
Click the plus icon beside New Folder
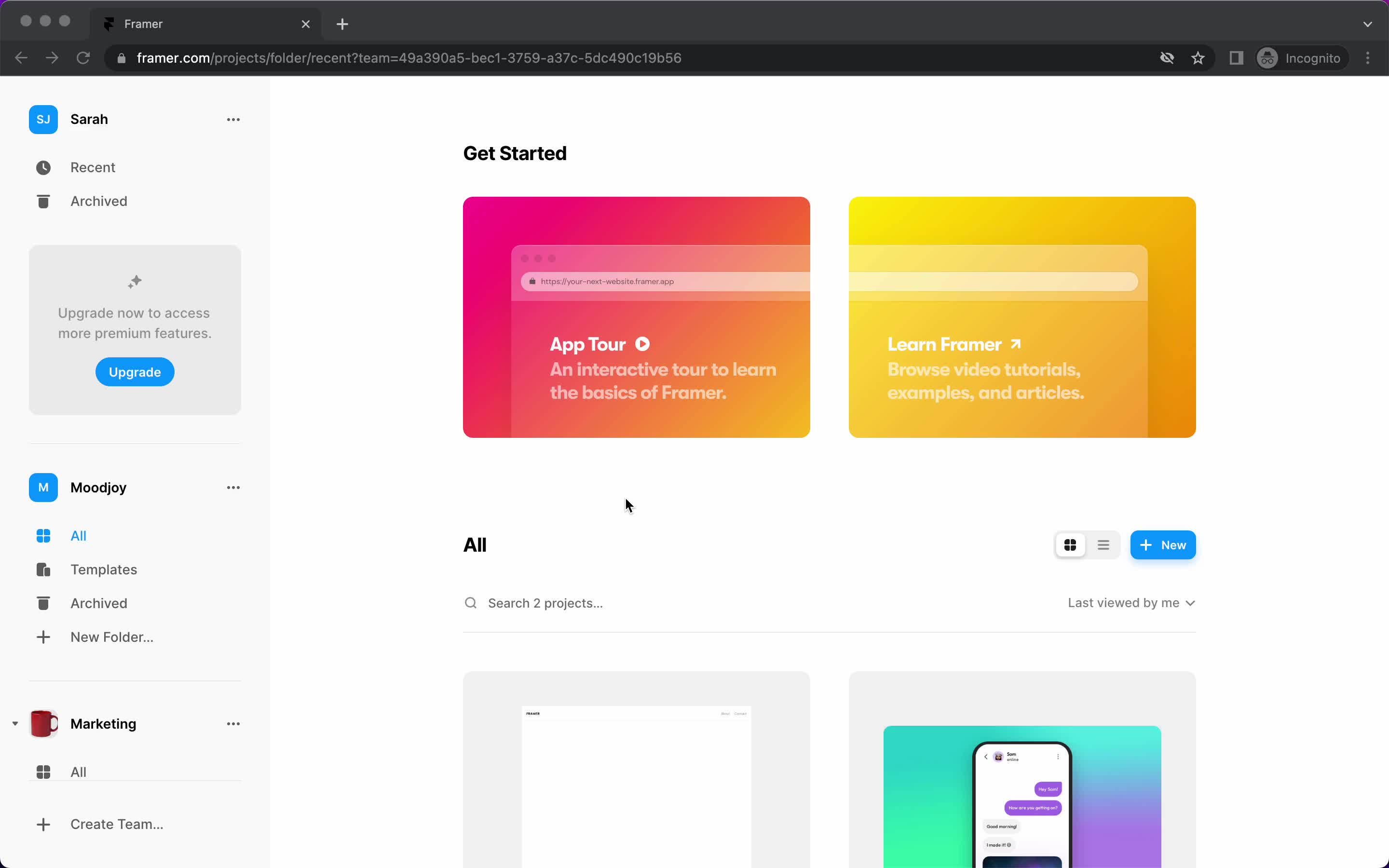tap(43, 637)
